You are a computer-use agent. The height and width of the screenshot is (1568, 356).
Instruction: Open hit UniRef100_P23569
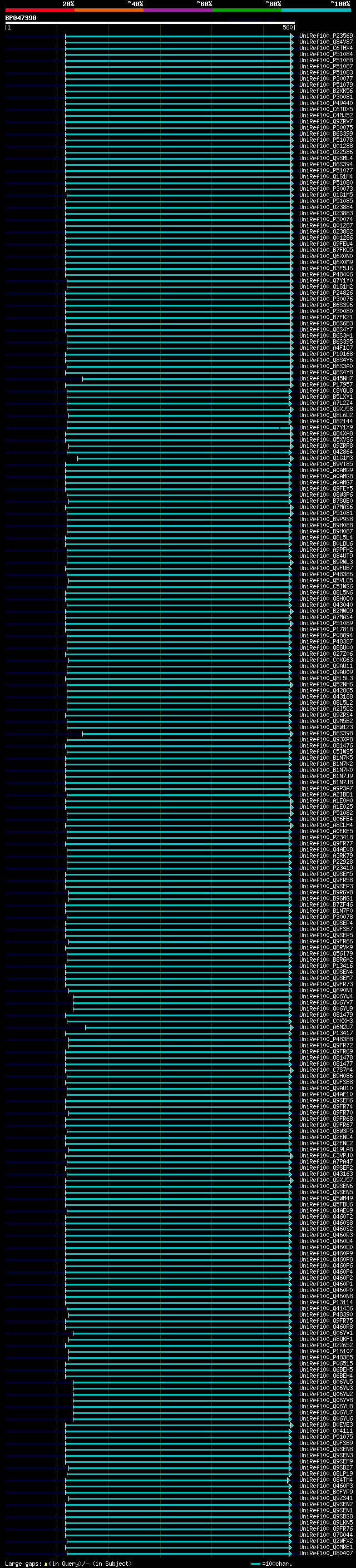[x=326, y=37]
